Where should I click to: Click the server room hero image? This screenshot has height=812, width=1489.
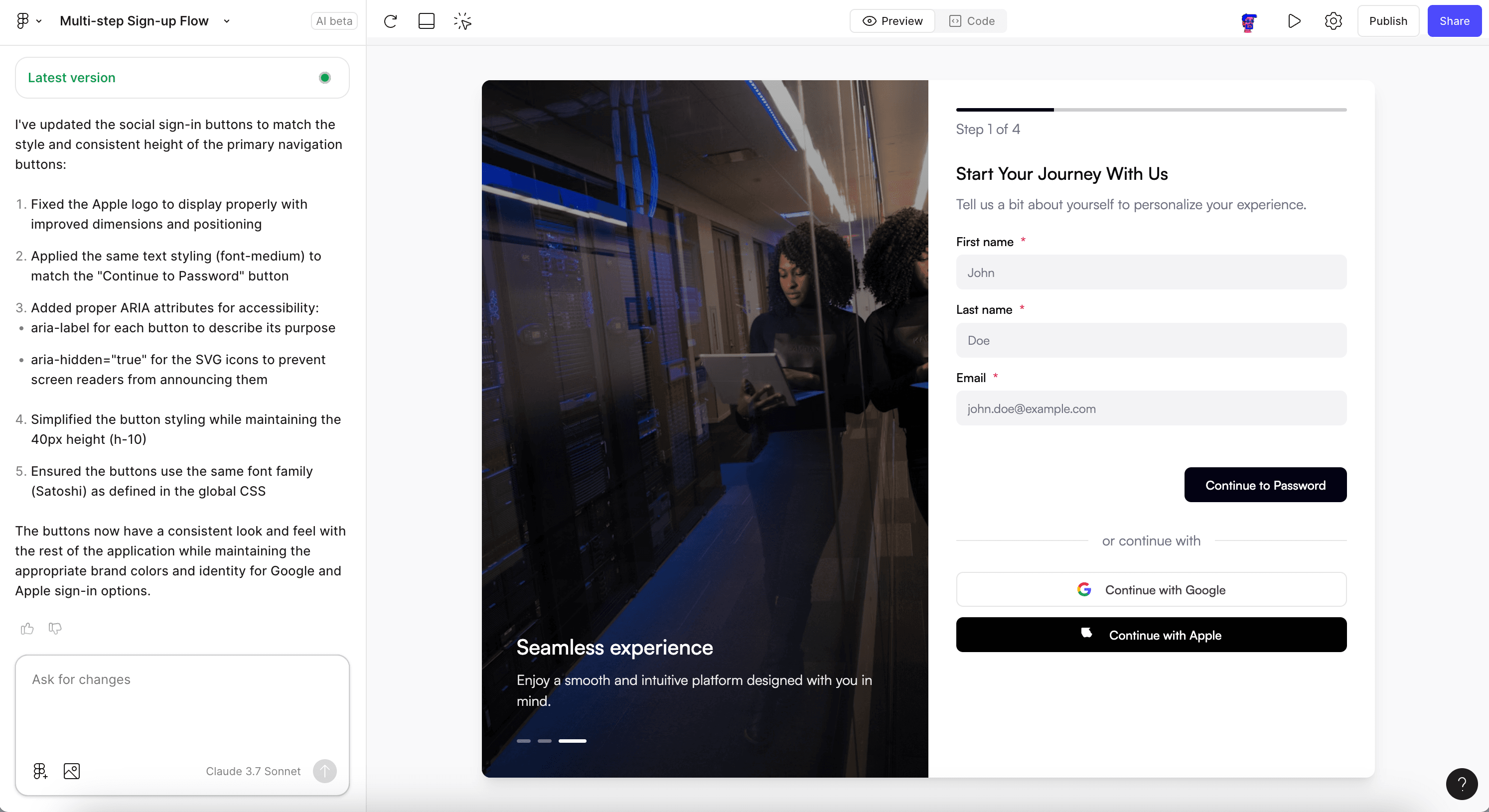click(705, 428)
